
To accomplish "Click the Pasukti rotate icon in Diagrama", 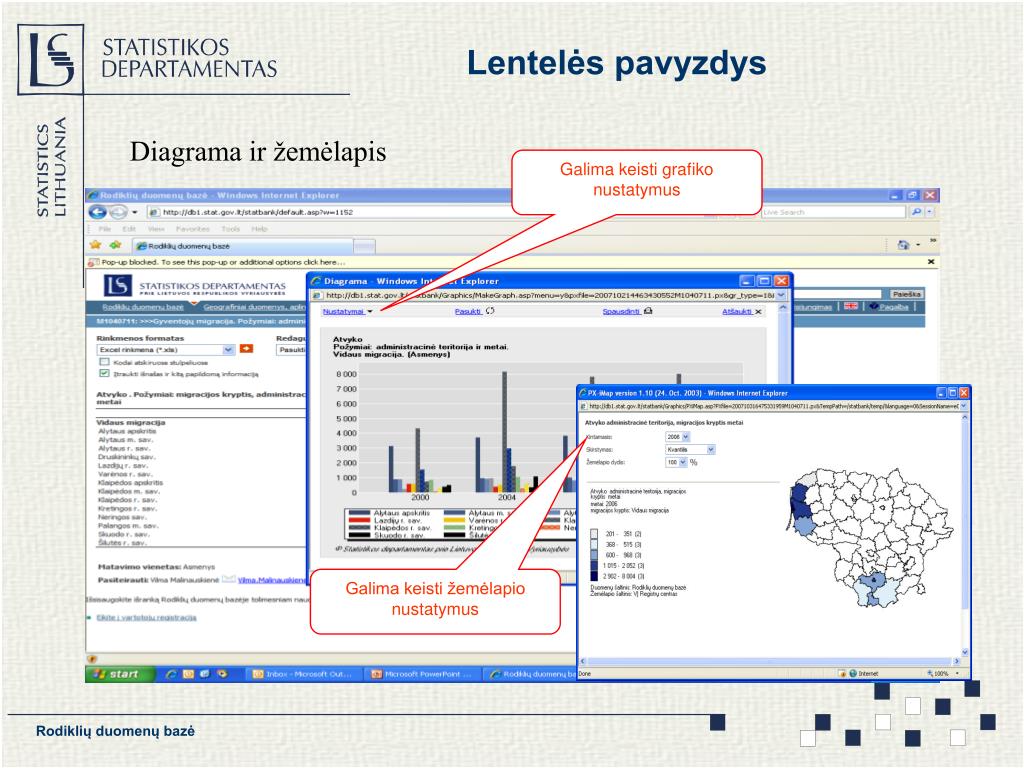I will (x=490, y=311).
